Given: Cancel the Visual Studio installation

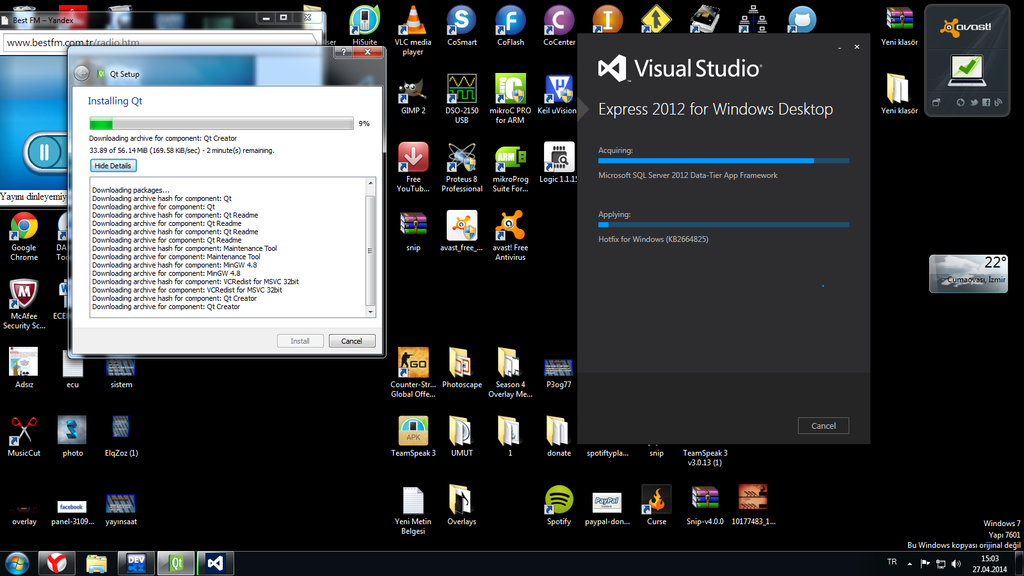Looking at the screenshot, I should pos(823,426).
